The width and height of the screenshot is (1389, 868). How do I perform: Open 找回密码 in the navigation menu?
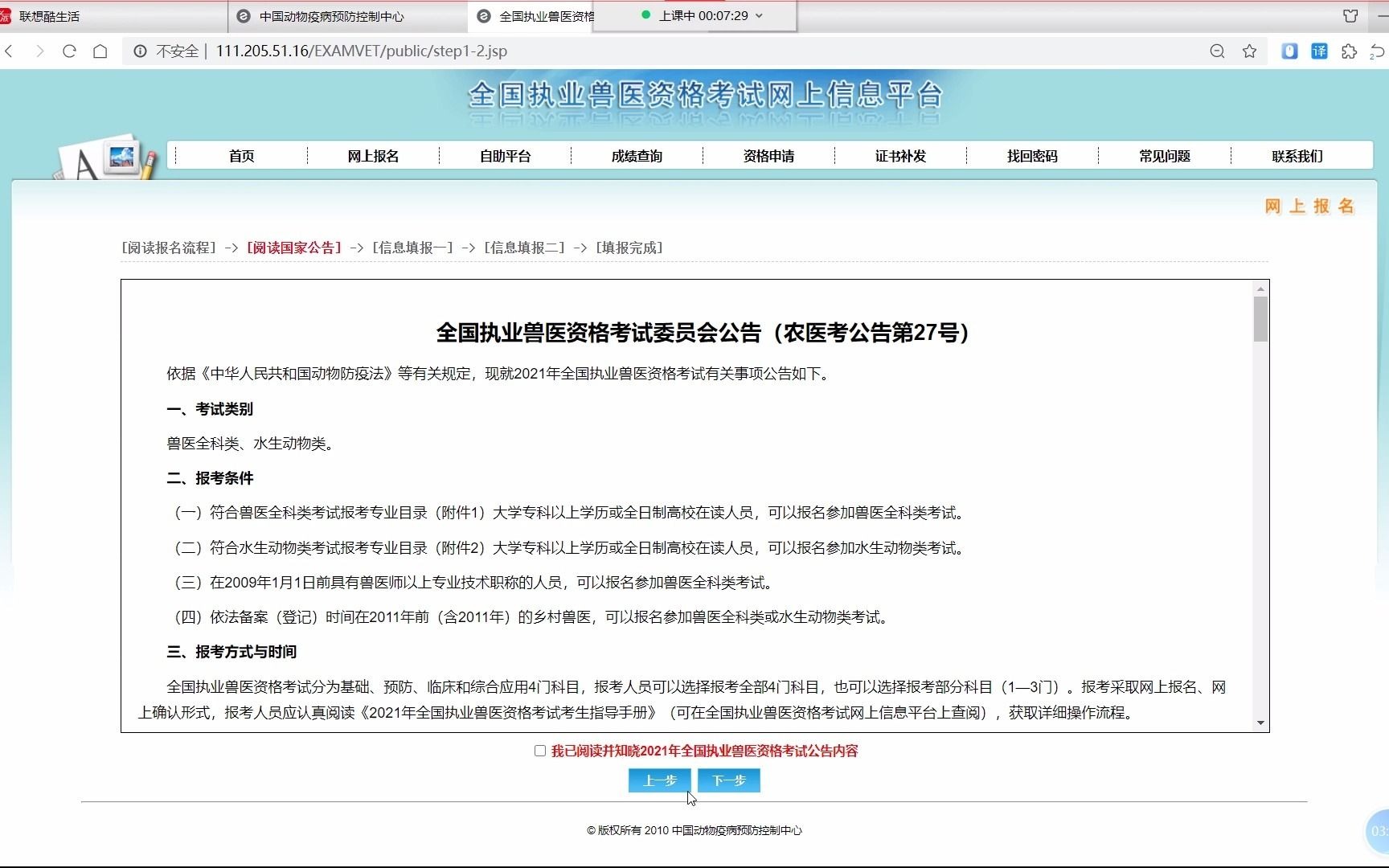(1032, 156)
